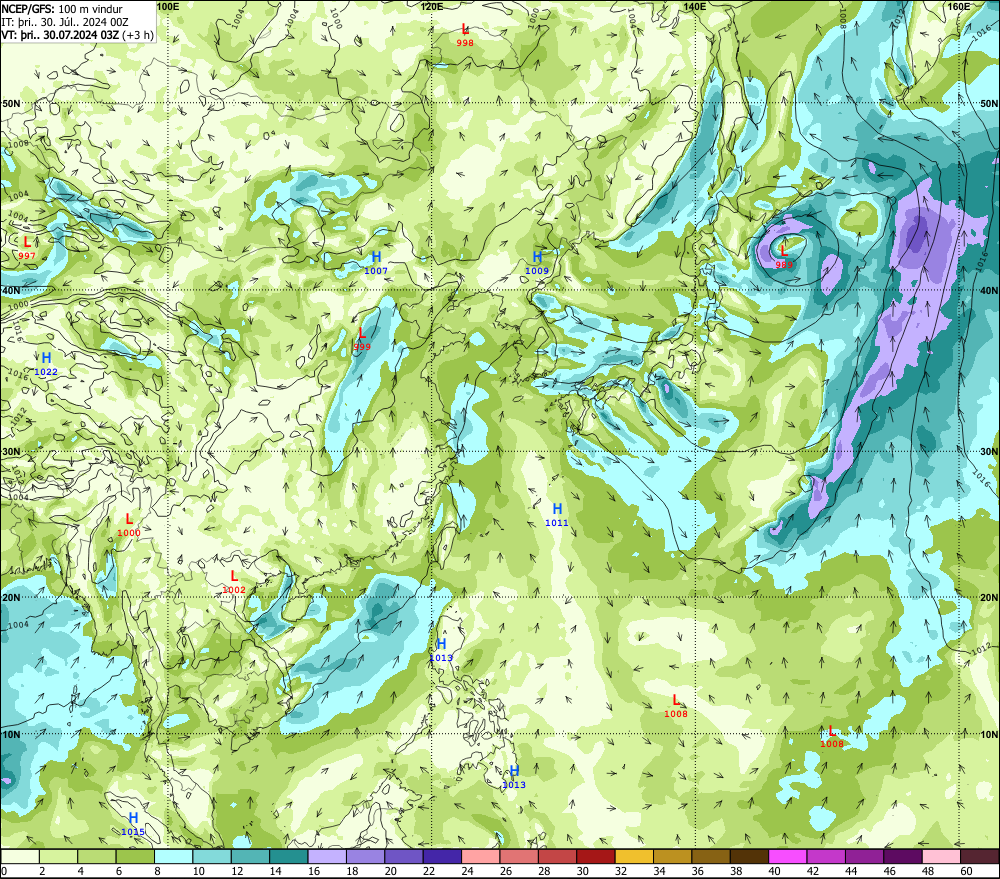The image size is (1000, 879).
Task: Select the 8–10 light cyan legend swatch
Action: [173, 856]
